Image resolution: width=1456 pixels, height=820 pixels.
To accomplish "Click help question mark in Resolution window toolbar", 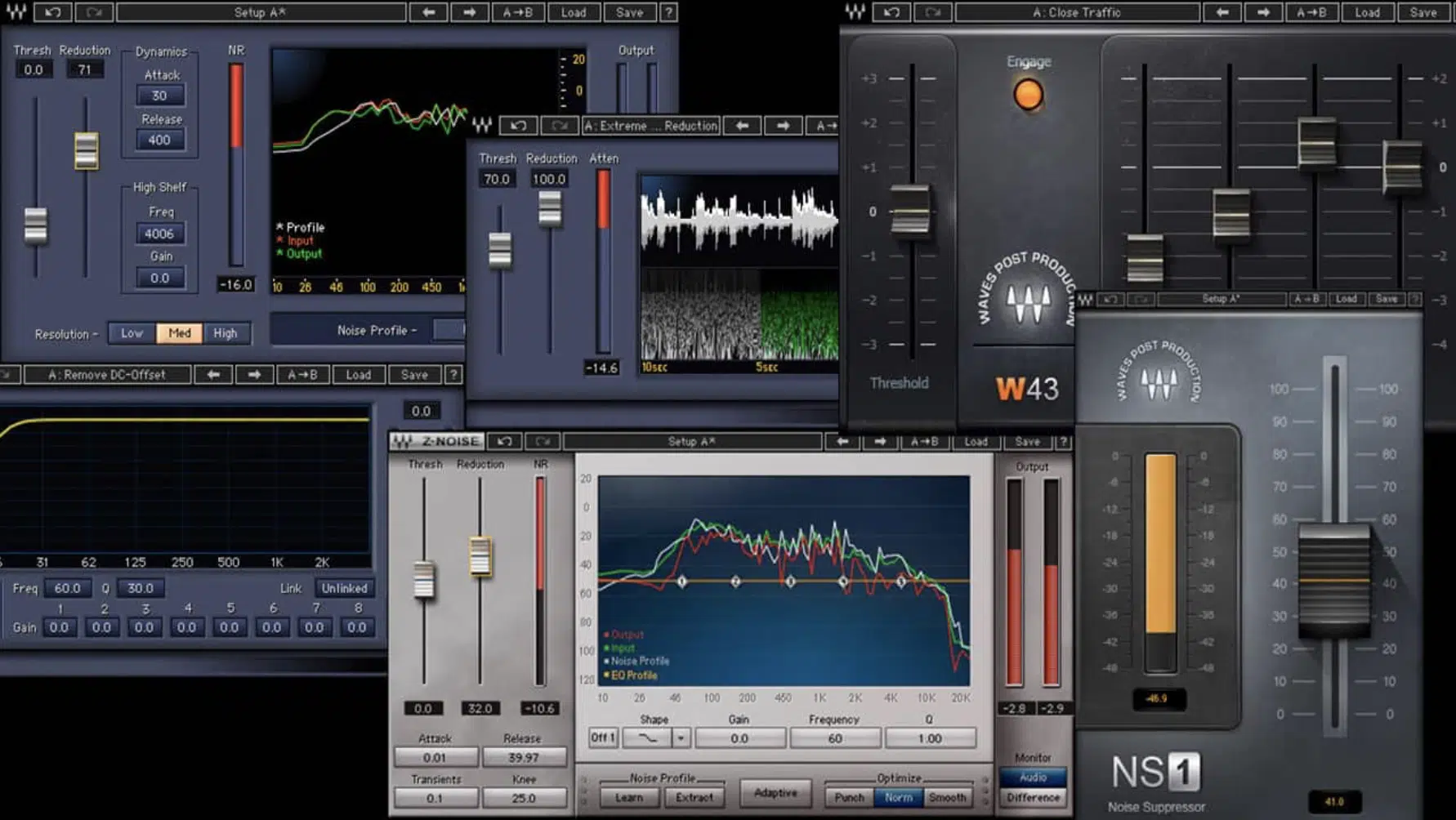I will [668, 12].
